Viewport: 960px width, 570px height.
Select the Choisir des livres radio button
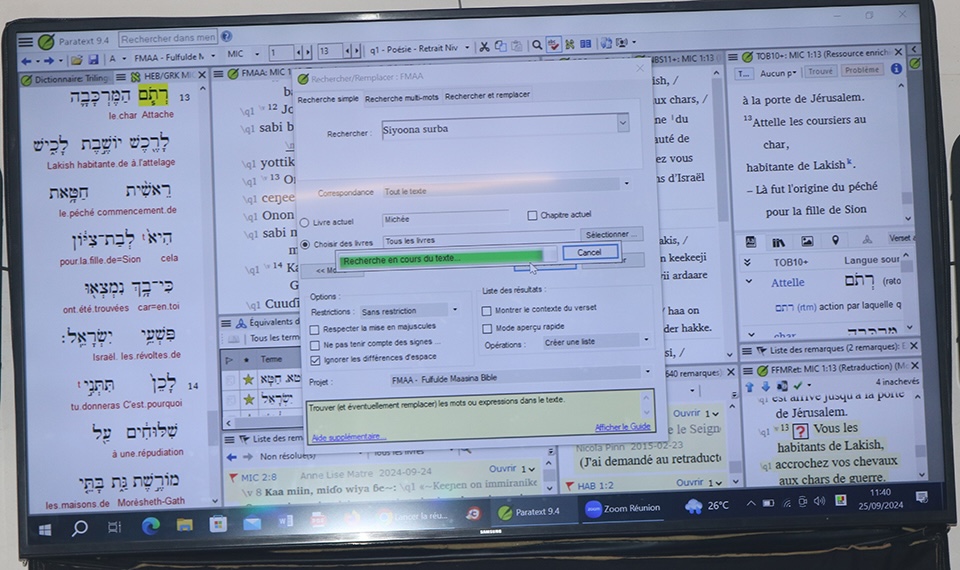305,244
